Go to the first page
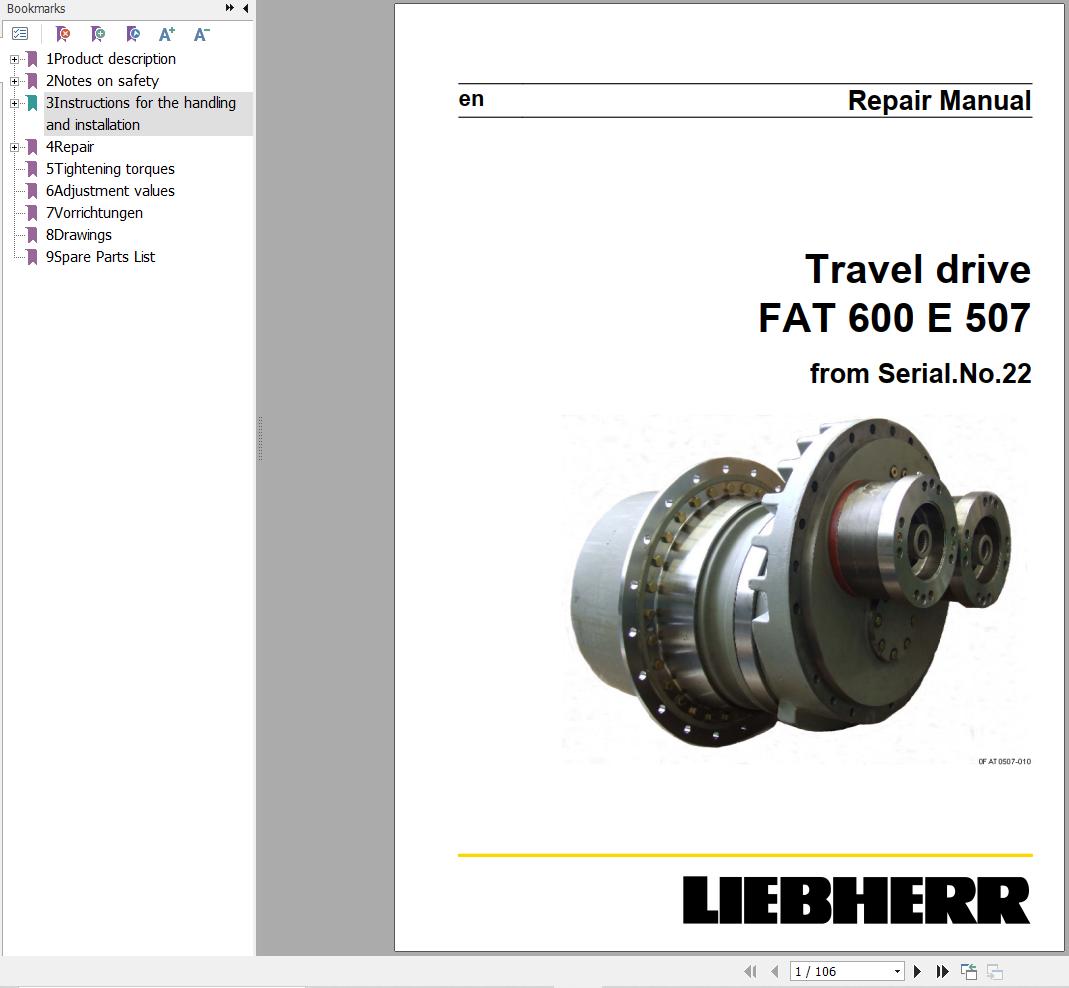Screen dimensions: 1069x988 coord(750,971)
